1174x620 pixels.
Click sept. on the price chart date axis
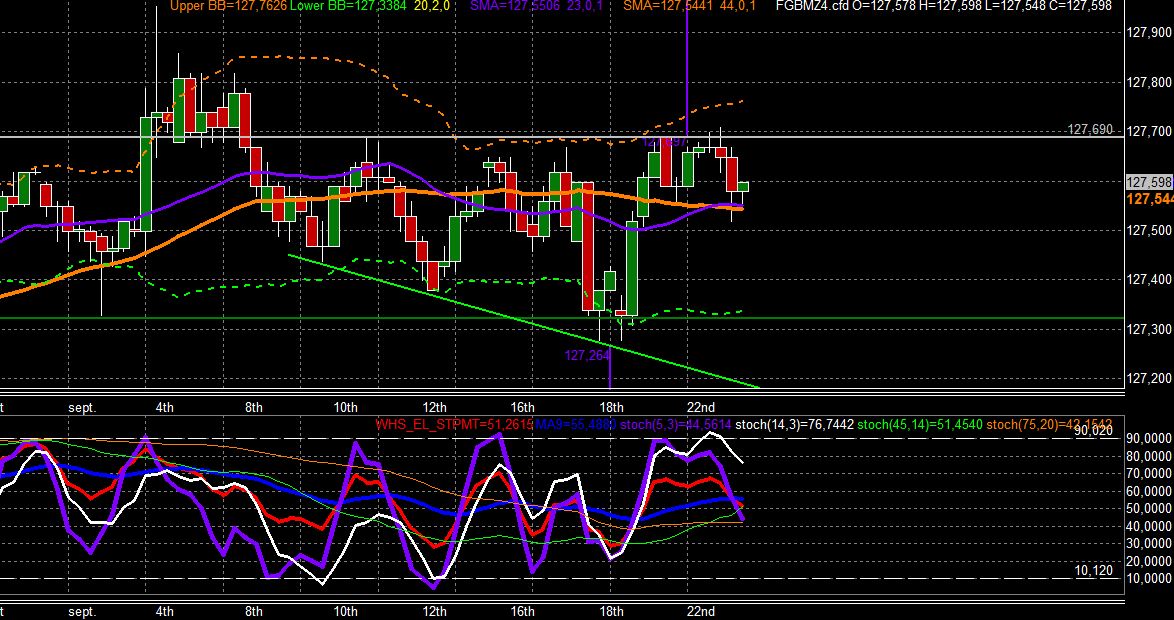coord(82,407)
